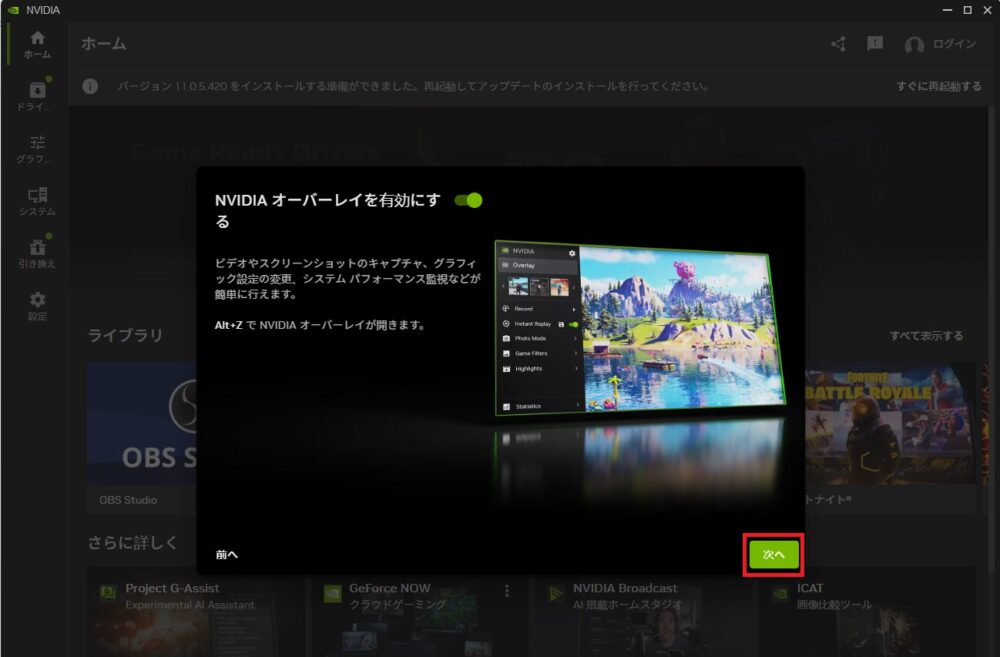The height and width of the screenshot is (657, 1000).
Task: Open the Redeem (引き換え) section
Action: [x=38, y=248]
